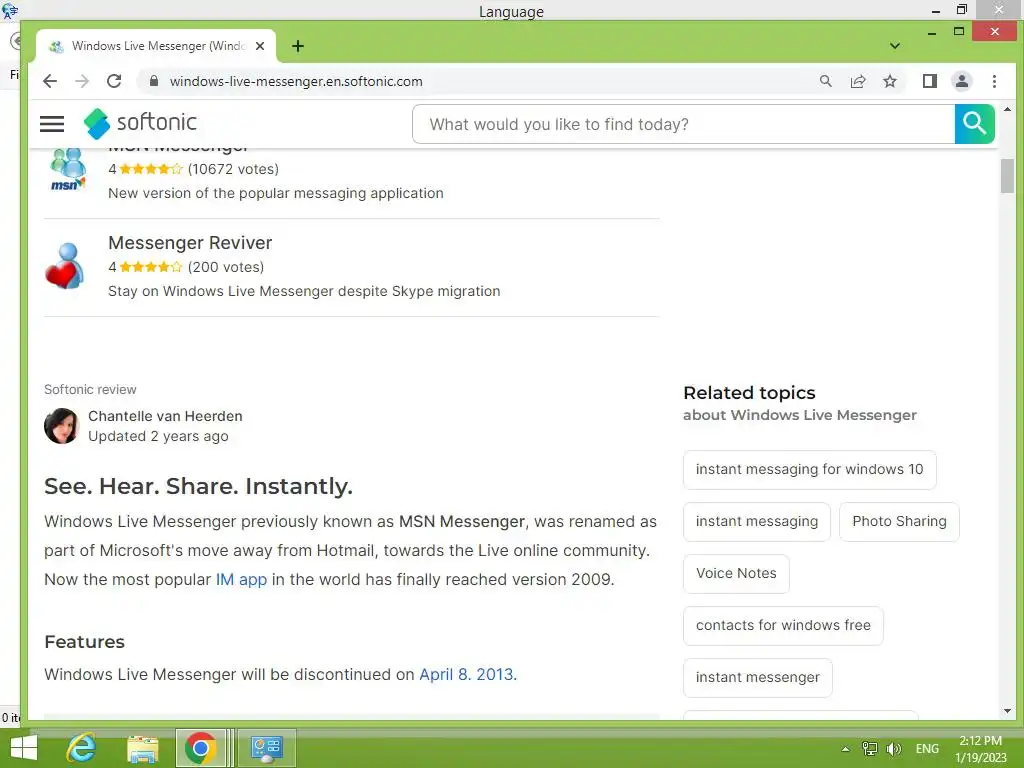Open the MSN Messenger app icon
The height and width of the screenshot is (768, 1024).
pyautogui.click(x=67, y=170)
